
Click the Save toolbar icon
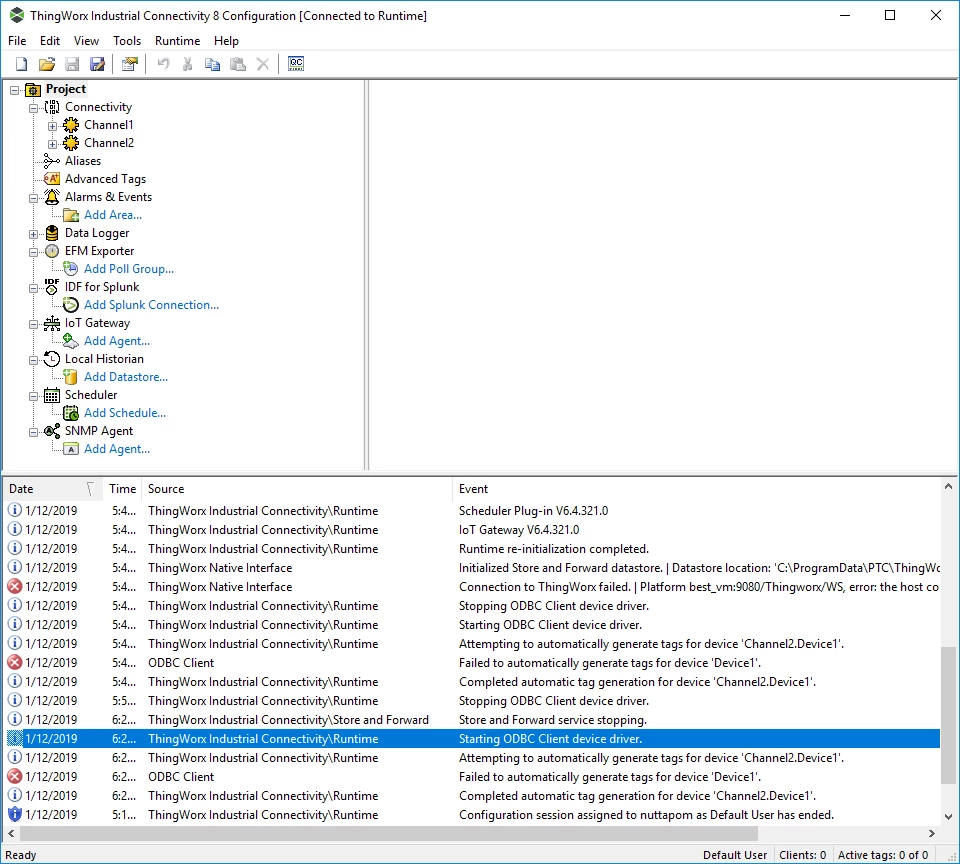point(72,64)
